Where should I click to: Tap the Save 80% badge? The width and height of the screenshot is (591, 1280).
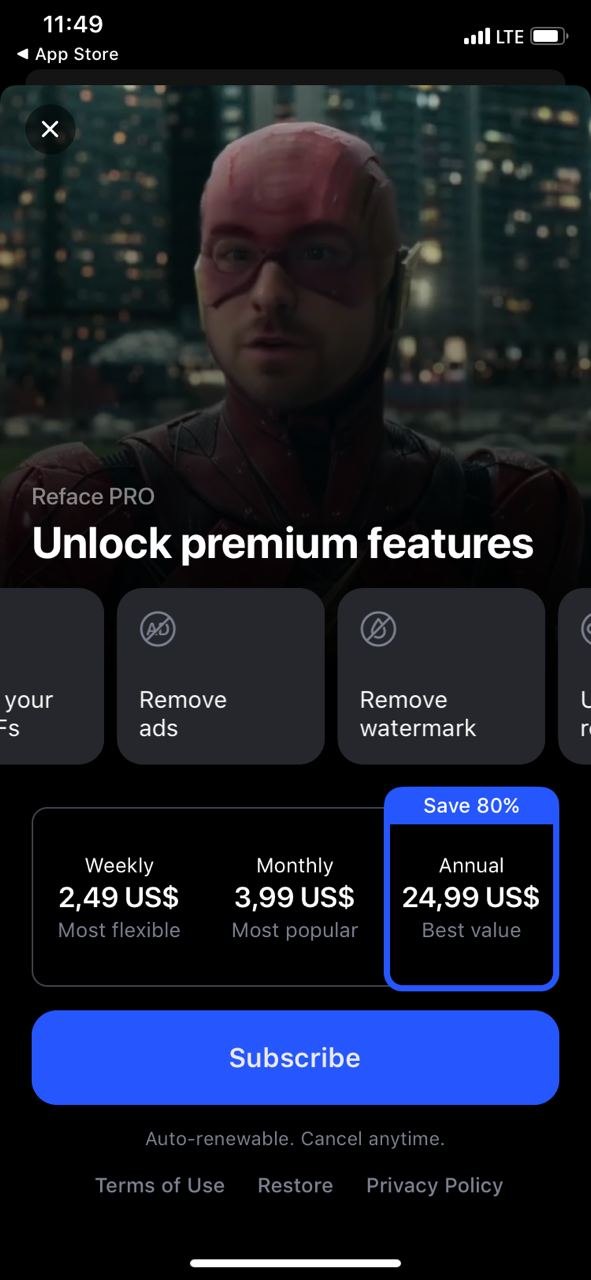click(x=471, y=806)
